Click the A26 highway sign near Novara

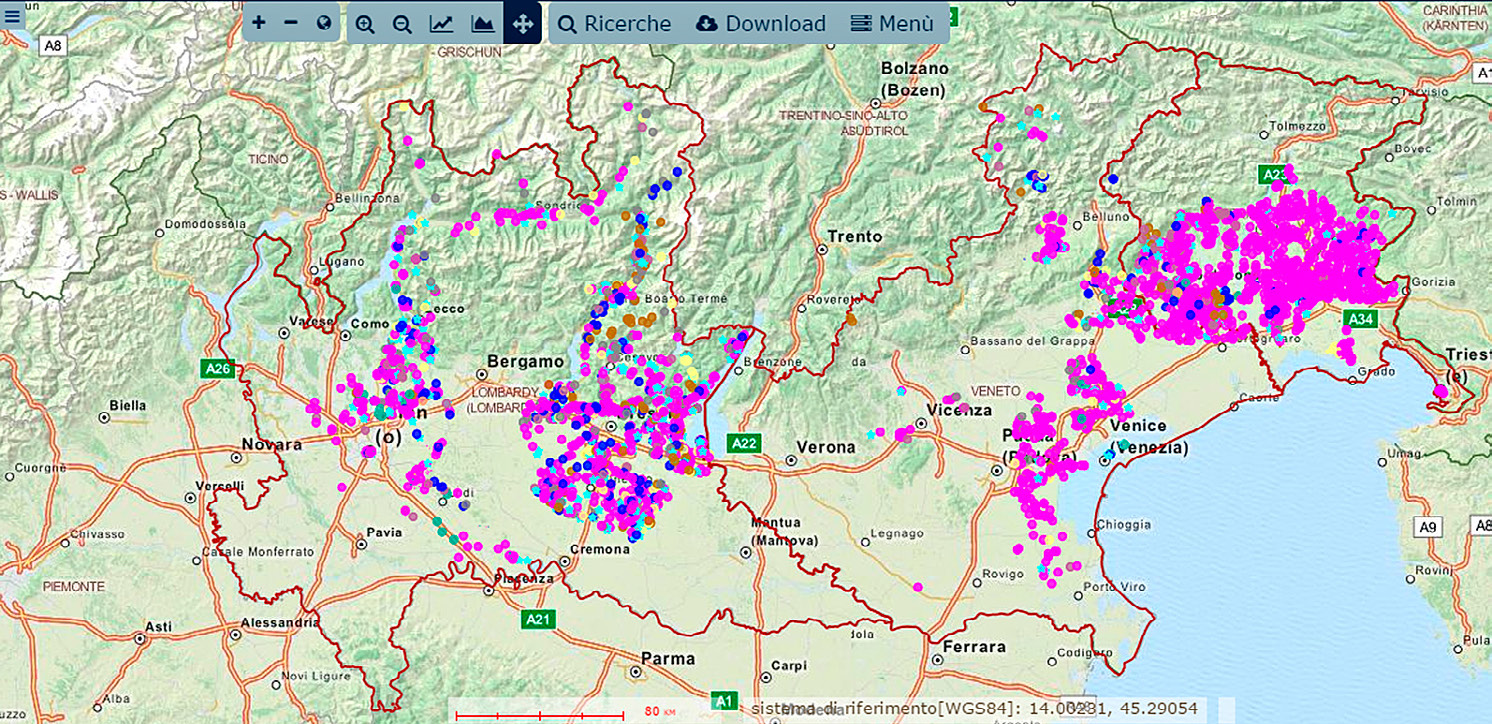tap(217, 368)
